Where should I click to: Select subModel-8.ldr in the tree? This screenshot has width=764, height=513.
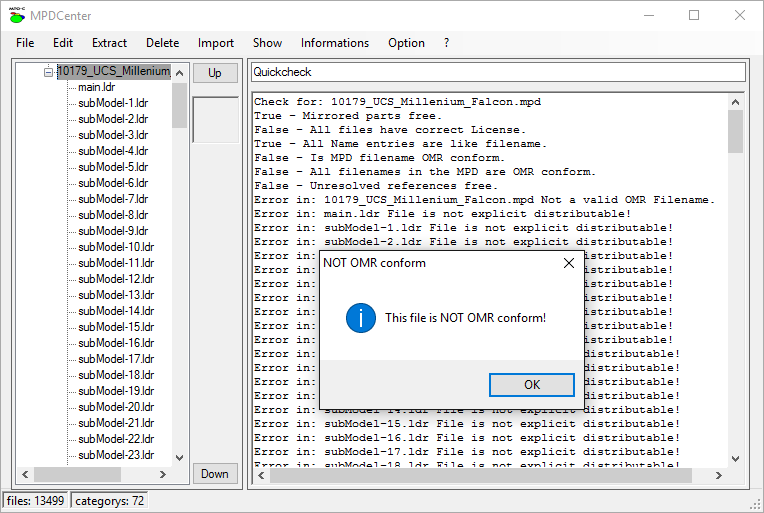point(113,215)
